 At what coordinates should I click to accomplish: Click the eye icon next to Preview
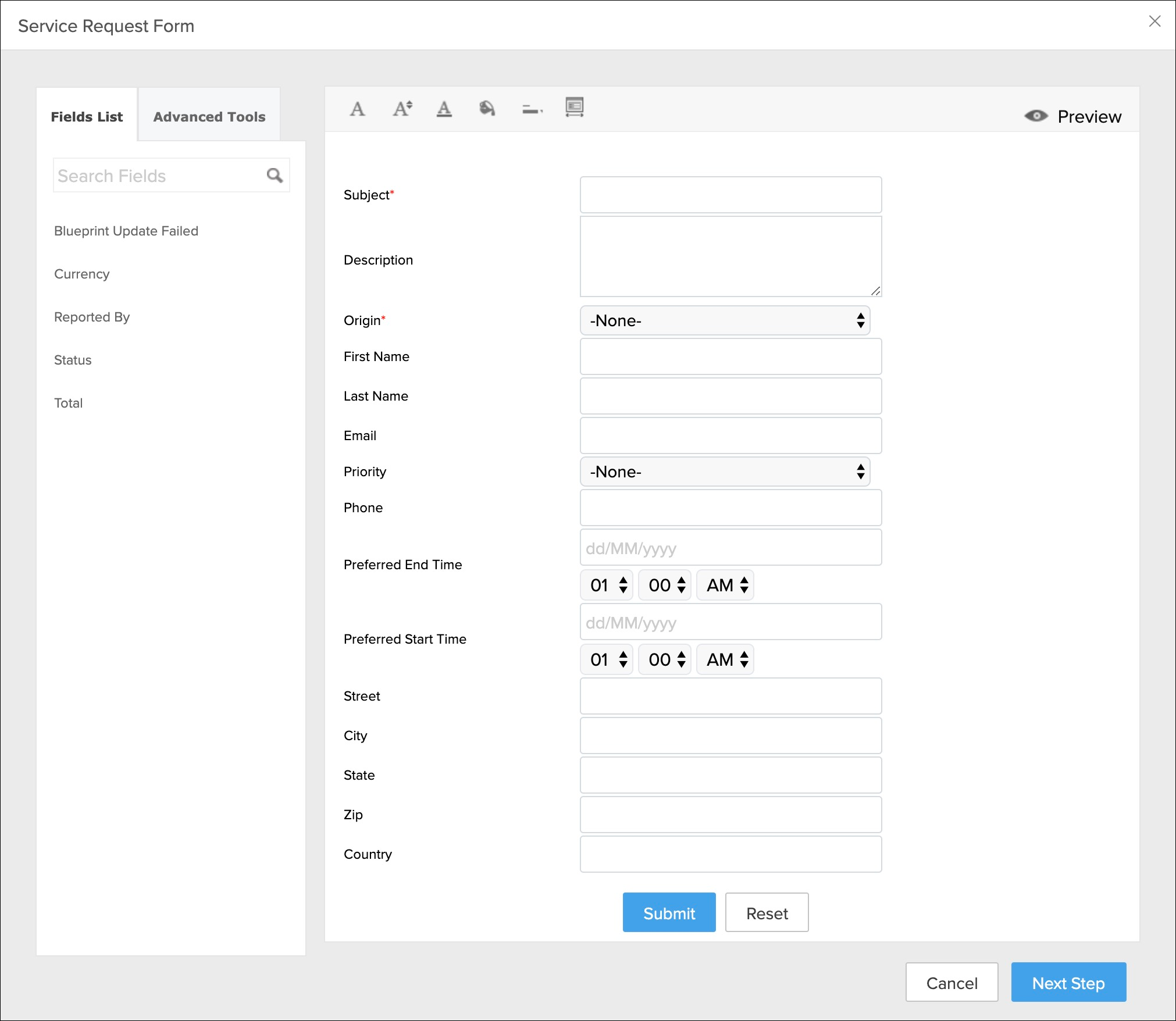pyautogui.click(x=1036, y=116)
